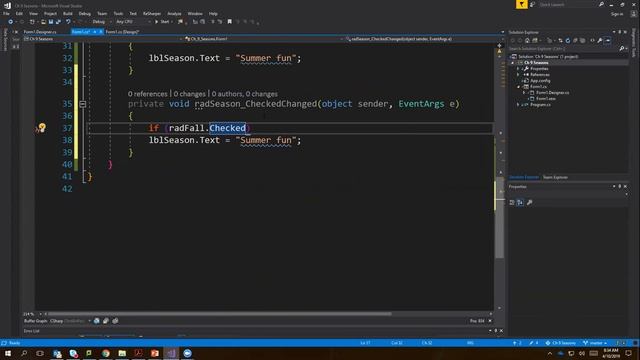Click the Start debugging button
The image size is (640, 360).
[x=162, y=22]
